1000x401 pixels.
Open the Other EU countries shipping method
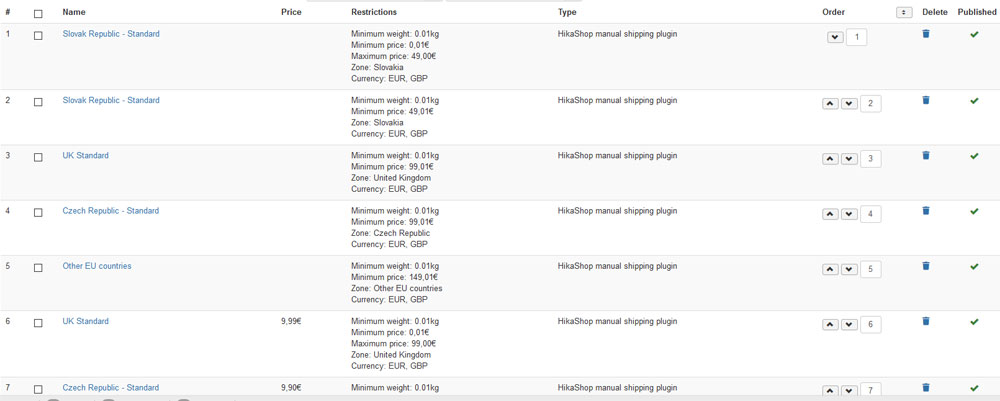coord(97,266)
